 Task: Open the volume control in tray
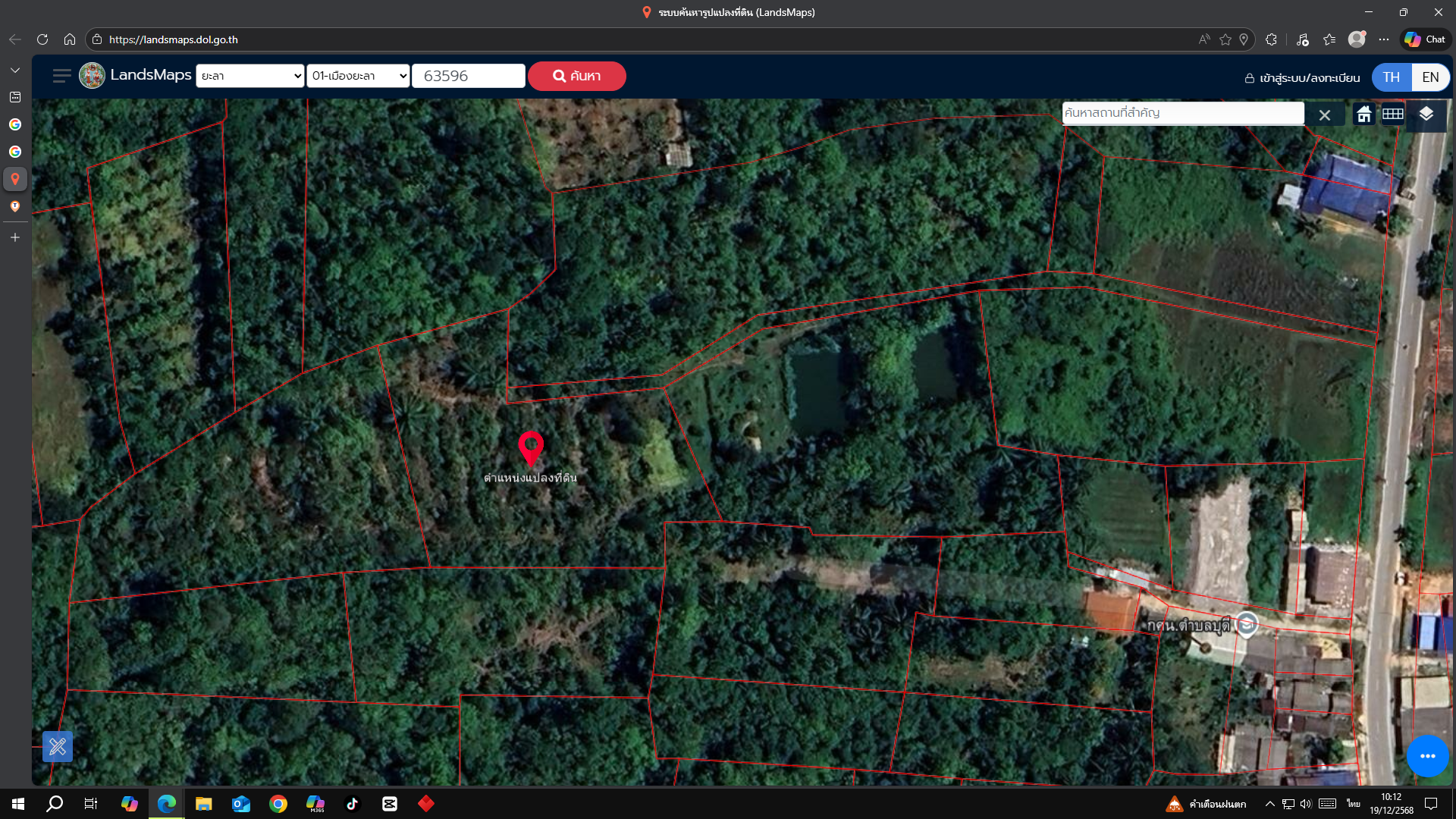[1306, 804]
